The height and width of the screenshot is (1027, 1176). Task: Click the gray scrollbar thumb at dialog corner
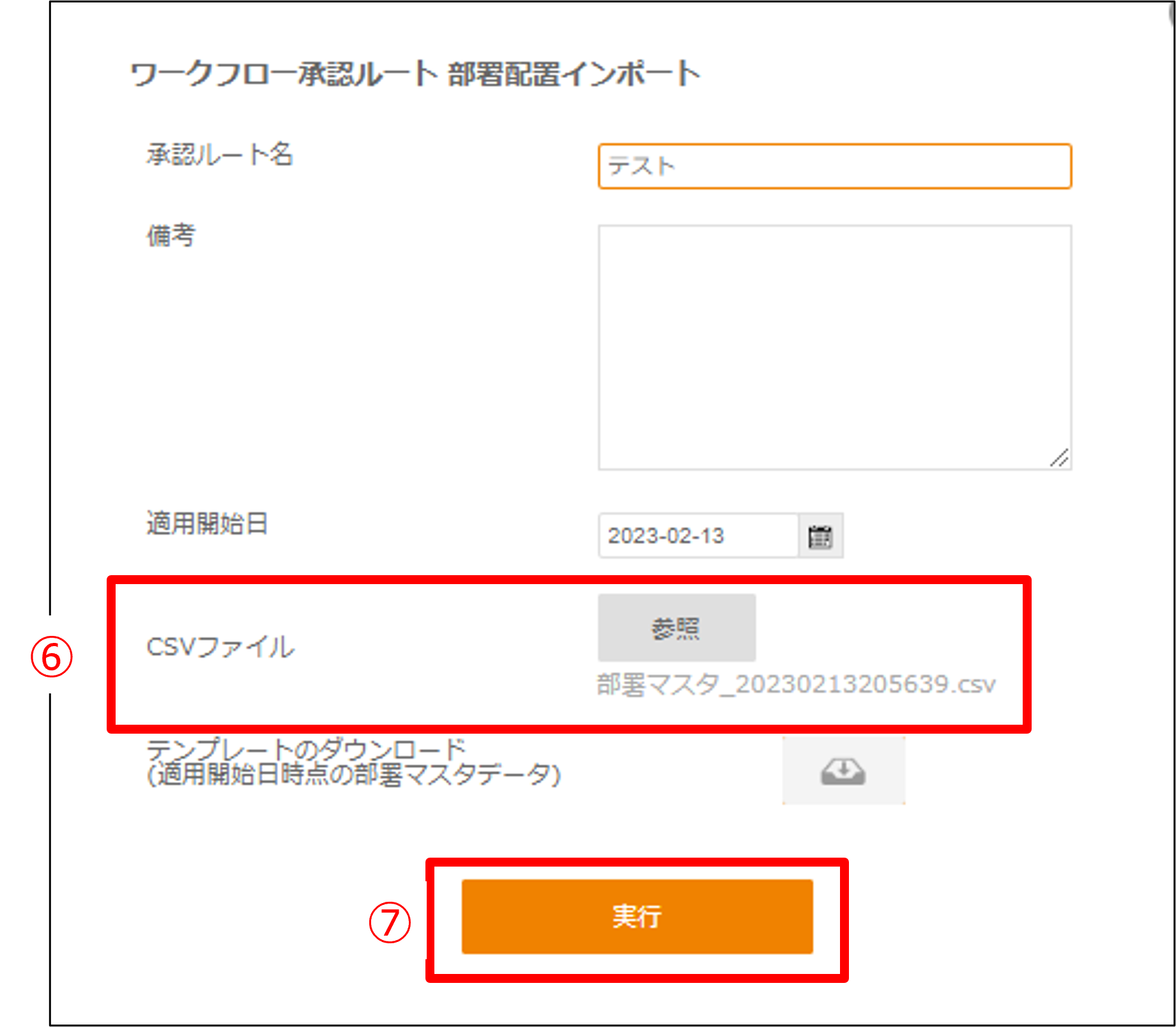click(x=1171, y=12)
